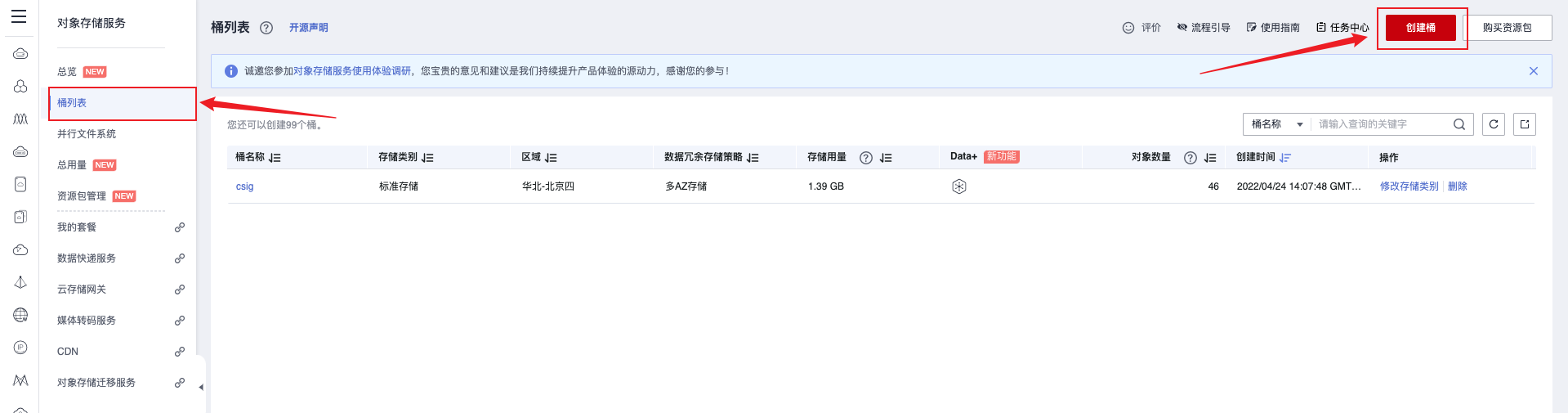Click the refresh bucket list icon
This screenshot has width=1568, height=413.
(1494, 124)
